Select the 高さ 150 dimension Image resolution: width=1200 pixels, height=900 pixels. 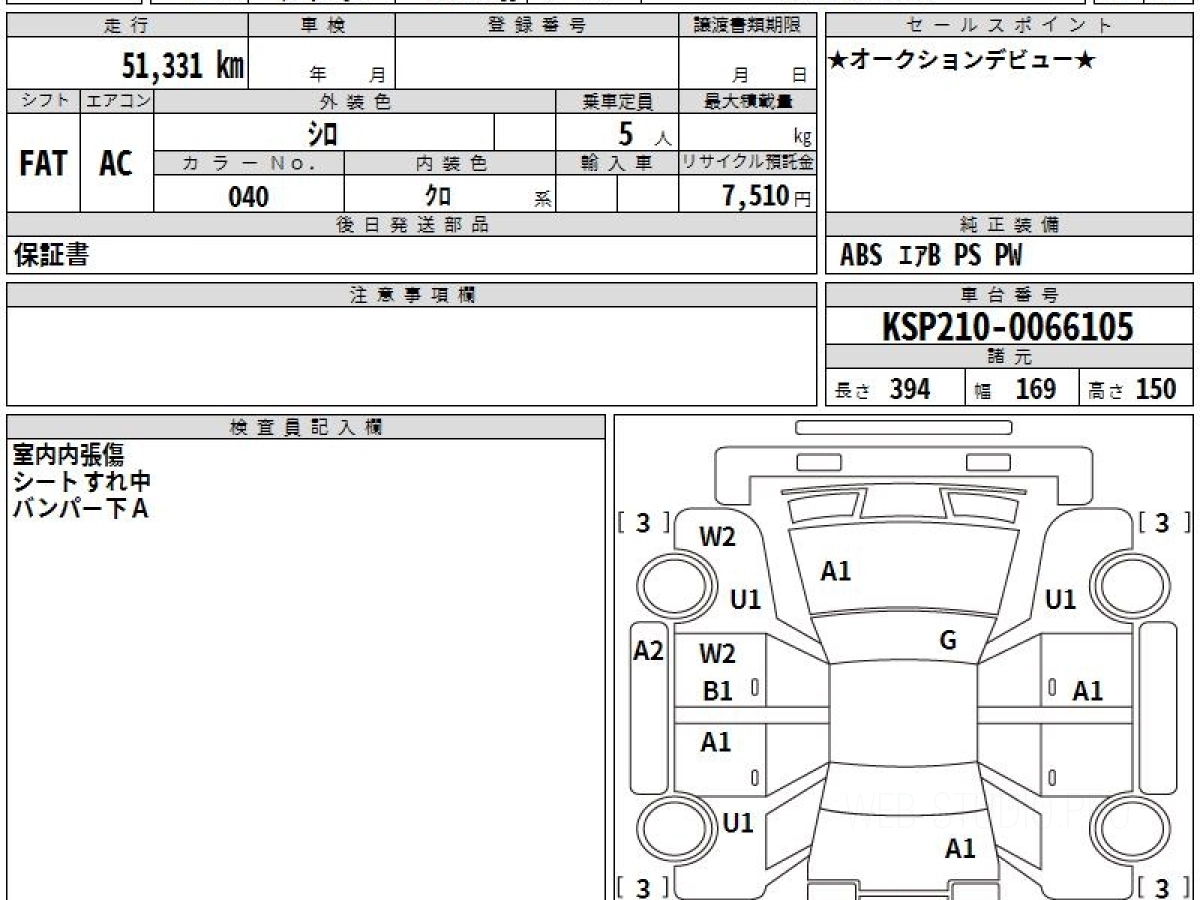1133,390
